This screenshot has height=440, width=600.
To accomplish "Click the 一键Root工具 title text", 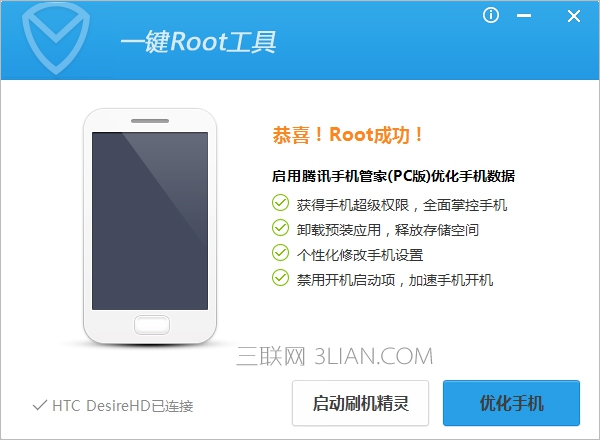I will click(199, 41).
